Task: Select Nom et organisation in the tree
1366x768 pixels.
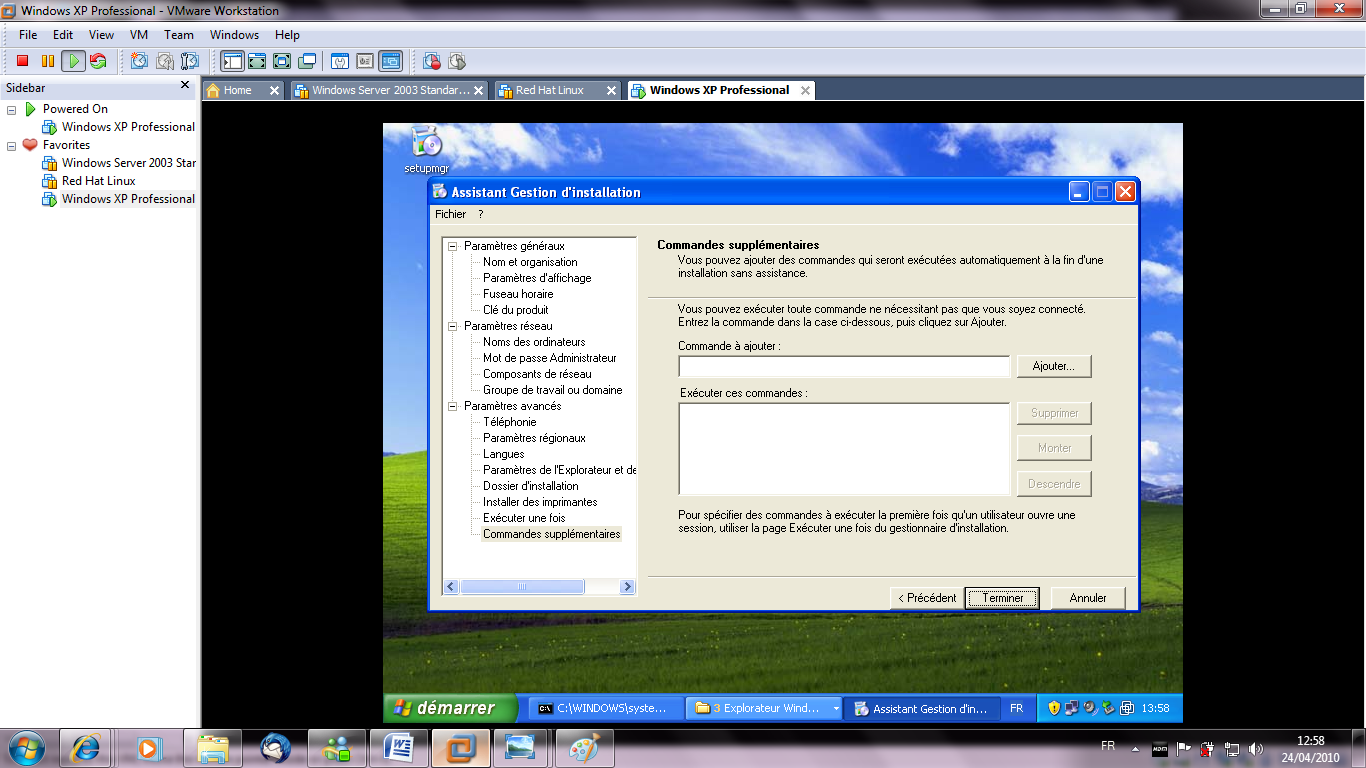Action: pyautogui.click(x=530, y=262)
